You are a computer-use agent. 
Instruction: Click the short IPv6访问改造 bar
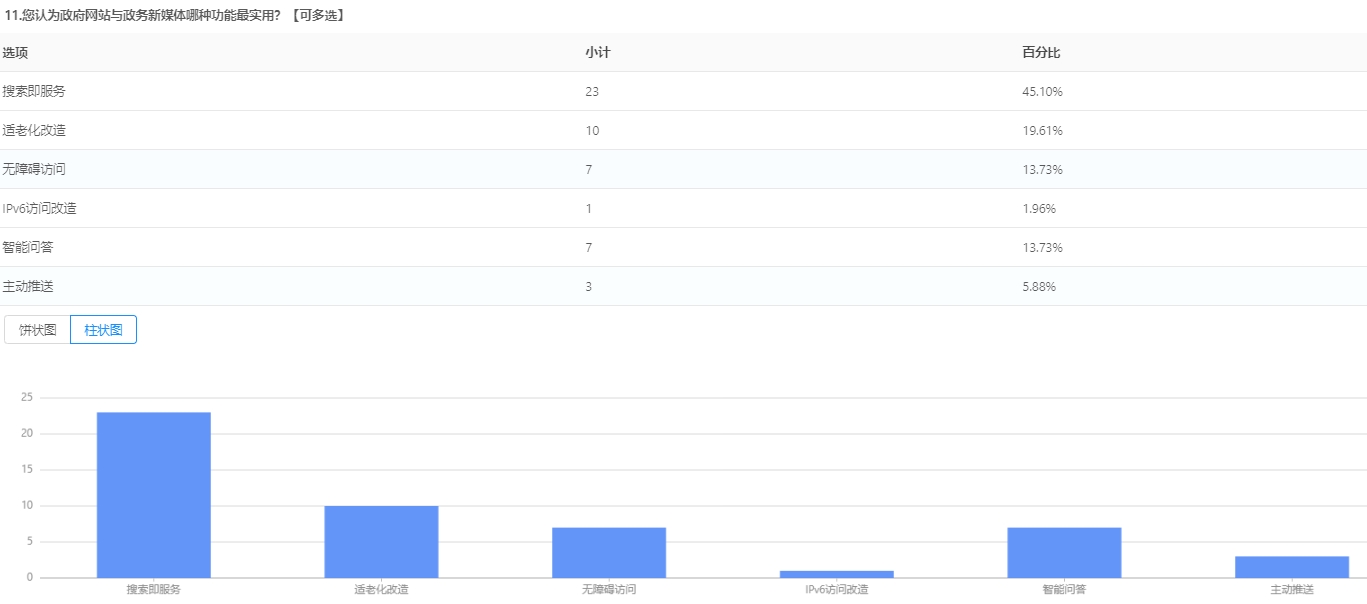tap(837, 574)
